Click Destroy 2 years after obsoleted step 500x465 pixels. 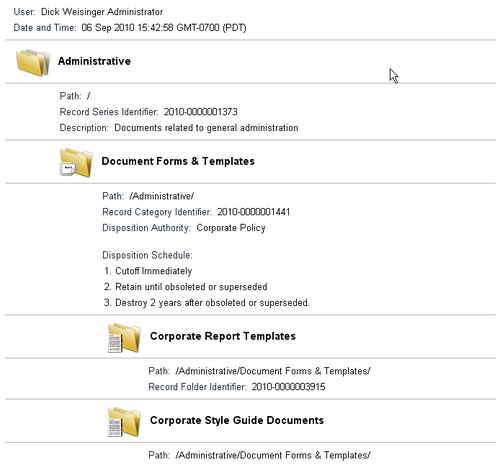pyautogui.click(x=207, y=303)
